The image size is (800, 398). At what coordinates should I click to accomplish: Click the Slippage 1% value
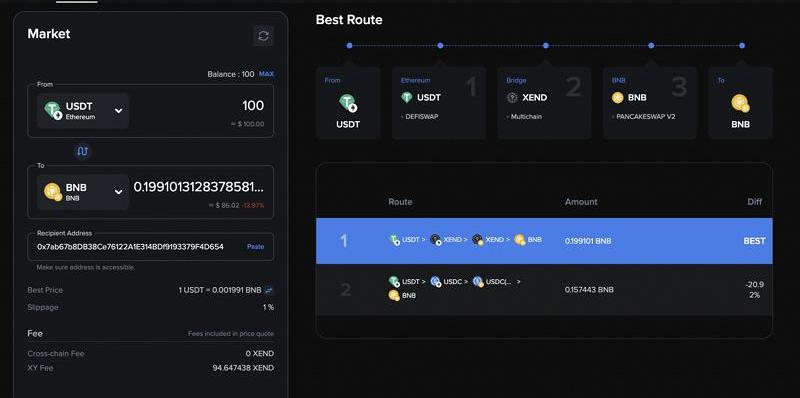(x=269, y=307)
